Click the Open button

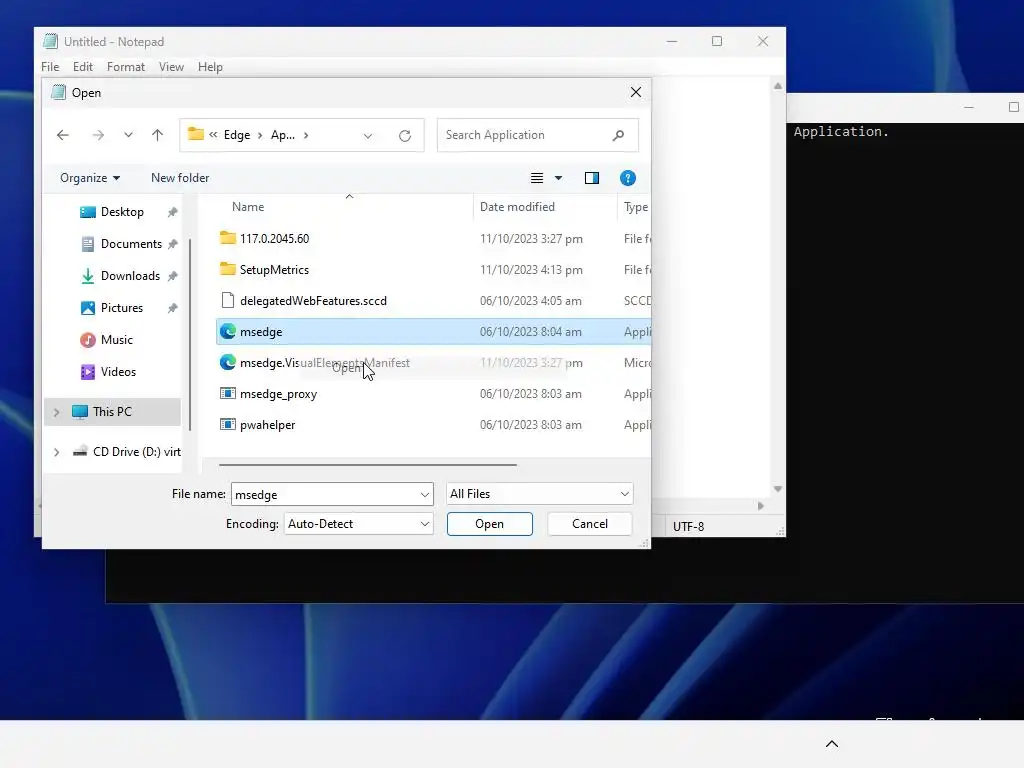[490, 524]
